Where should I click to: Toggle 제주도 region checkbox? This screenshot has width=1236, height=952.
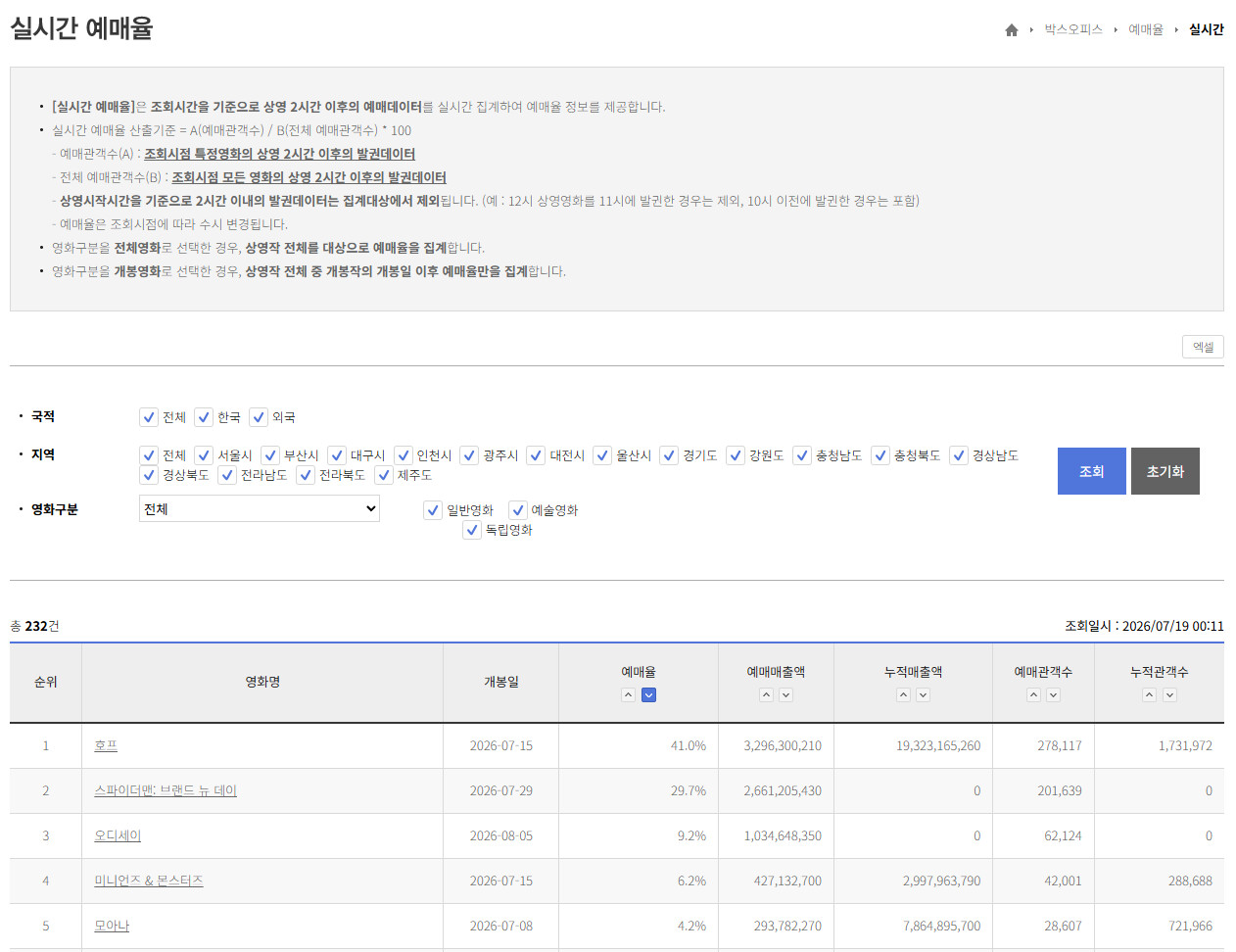[x=384, y=475]
